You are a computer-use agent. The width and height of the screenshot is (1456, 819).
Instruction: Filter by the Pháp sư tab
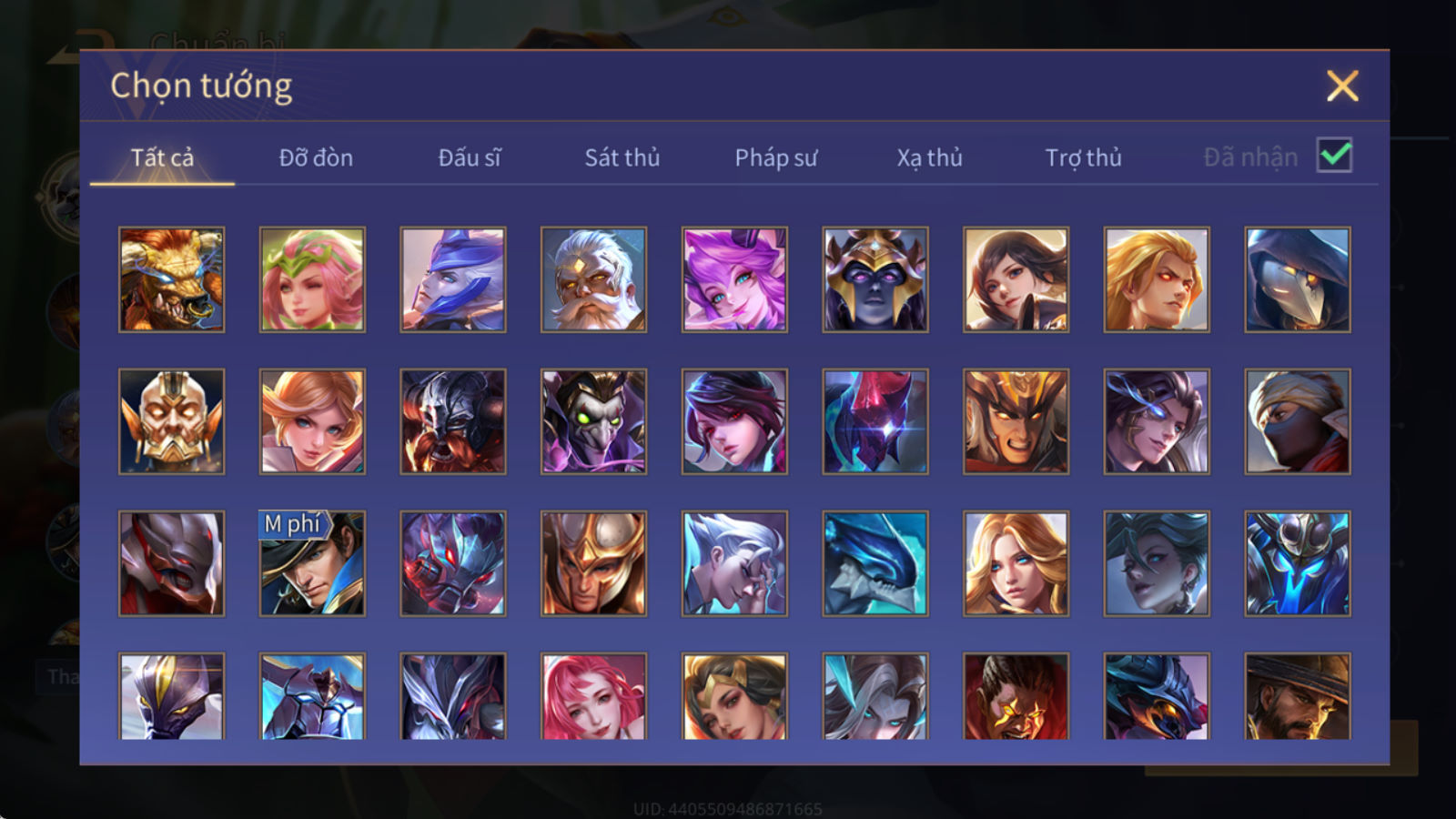tap(775, 157)
